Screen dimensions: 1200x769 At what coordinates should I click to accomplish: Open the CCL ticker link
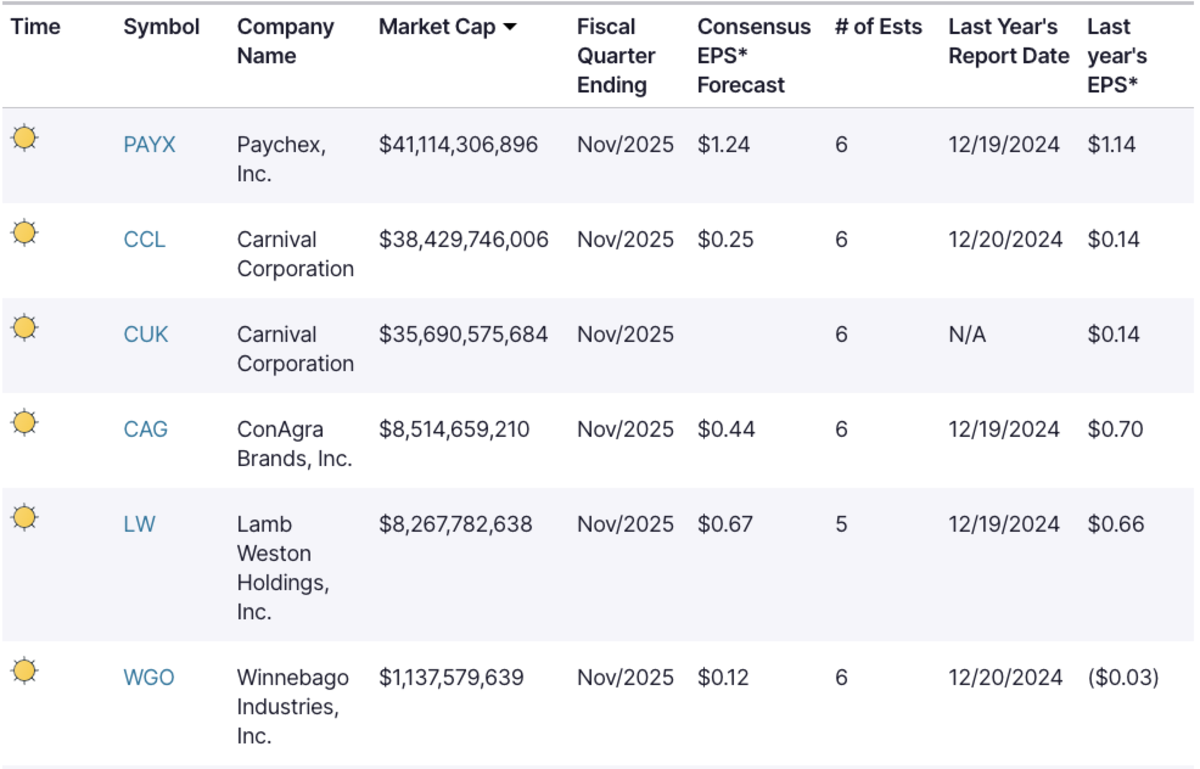tap(144, 240)
